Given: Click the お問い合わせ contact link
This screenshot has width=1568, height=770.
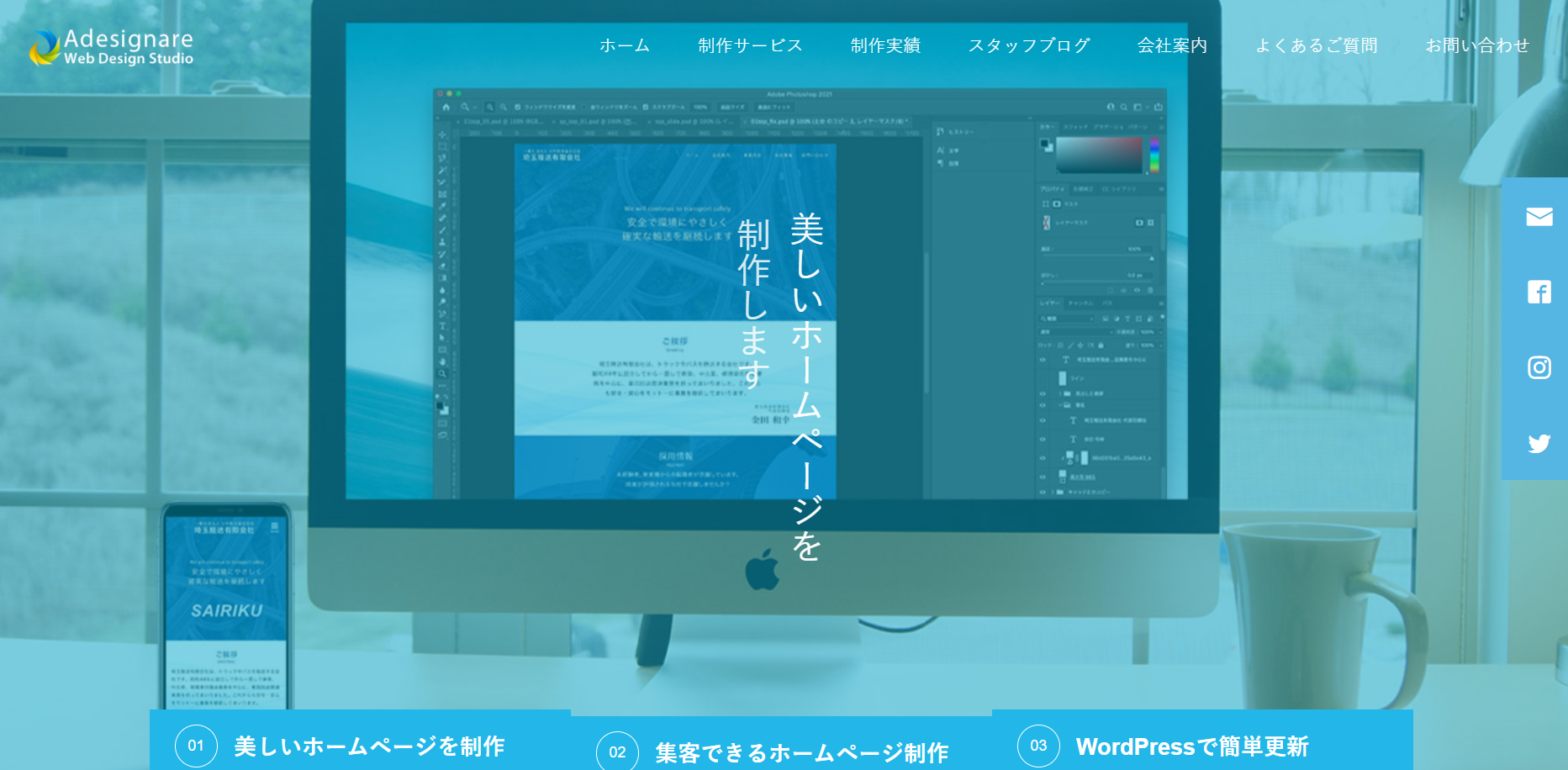Looking at the screenshot, I should point(1476,45).
